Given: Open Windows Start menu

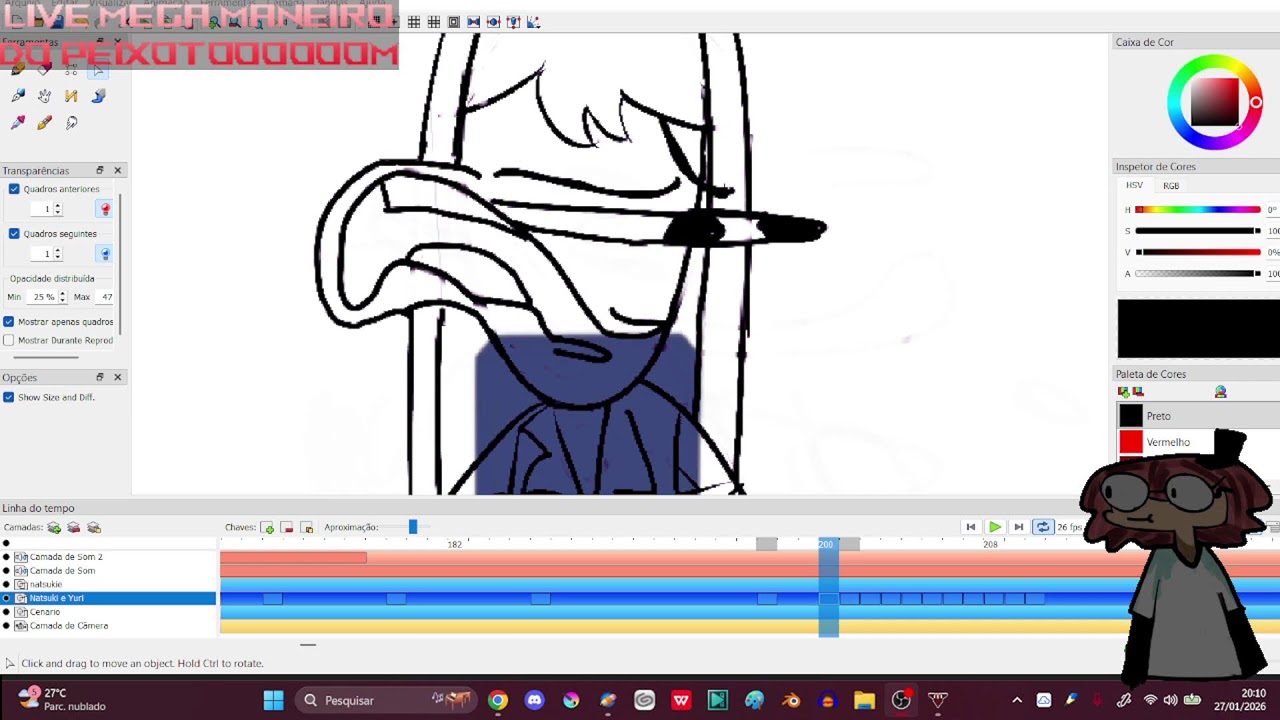Looking at the screenshot, I should pos(273,700).
